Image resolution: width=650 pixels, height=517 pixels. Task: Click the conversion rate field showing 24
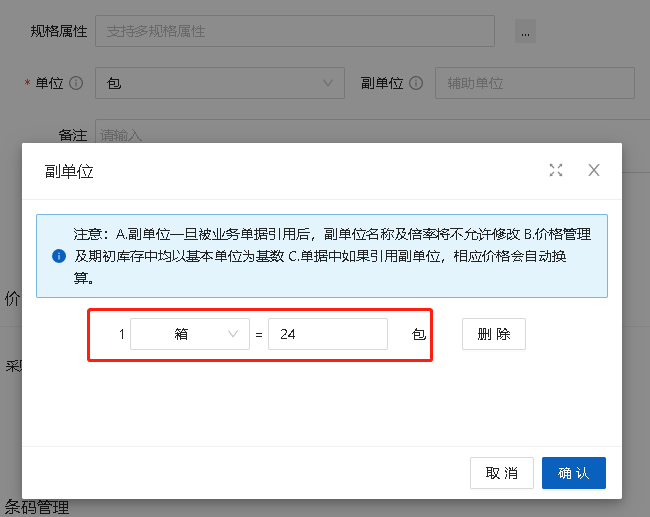coord(328,334)
